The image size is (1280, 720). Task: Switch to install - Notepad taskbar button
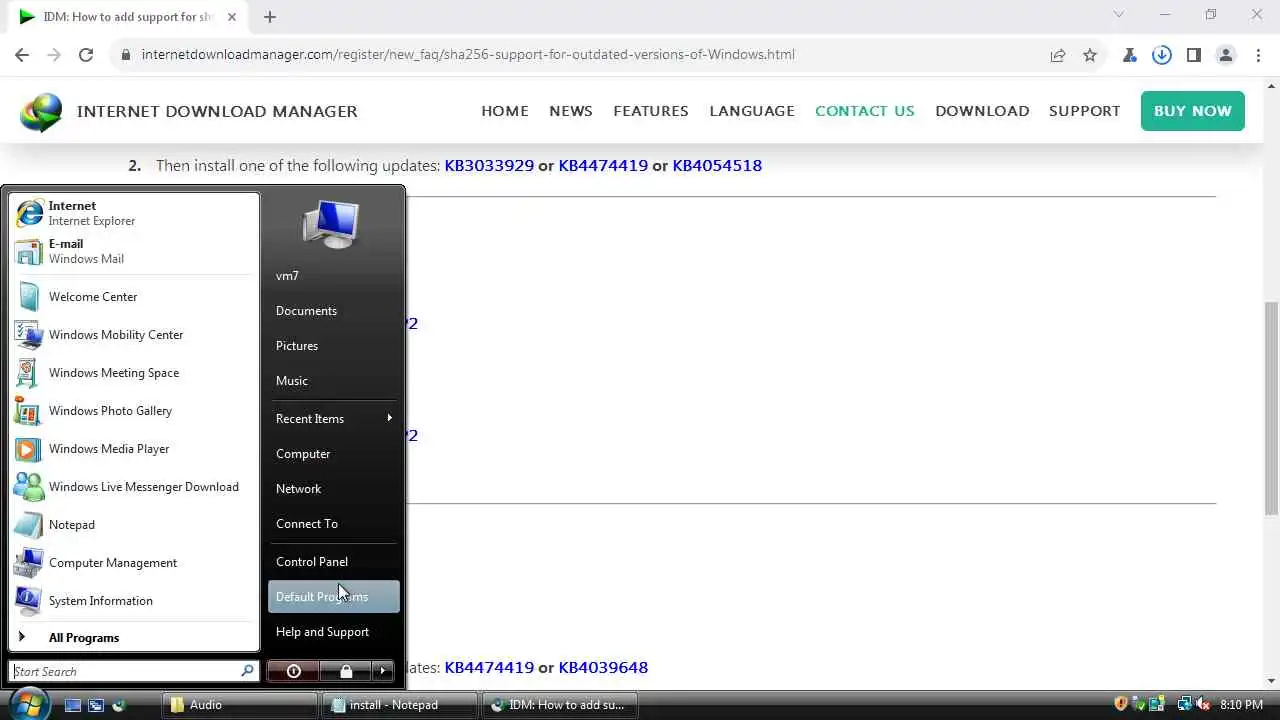click(401, 705)
